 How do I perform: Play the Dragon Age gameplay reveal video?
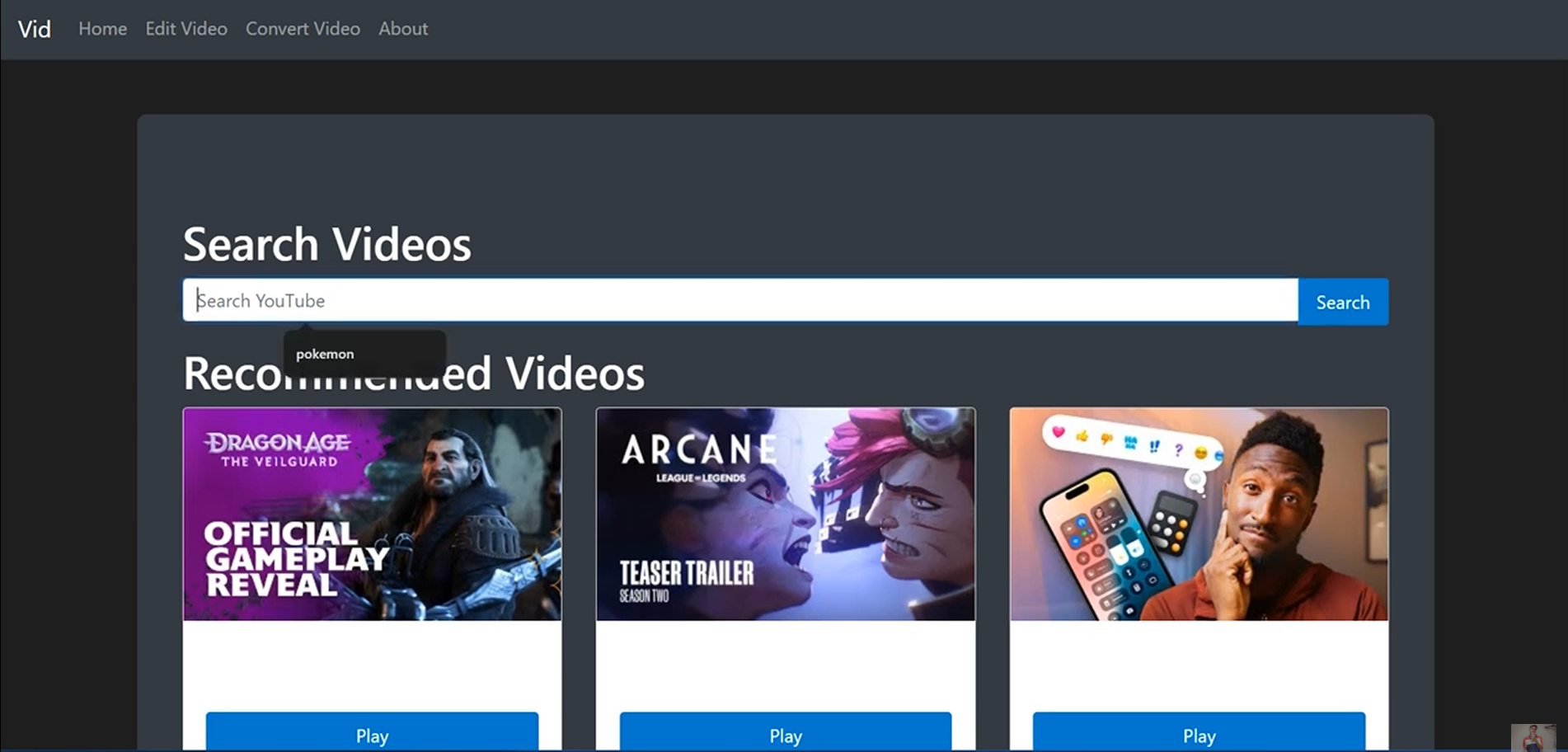point(372,733)
